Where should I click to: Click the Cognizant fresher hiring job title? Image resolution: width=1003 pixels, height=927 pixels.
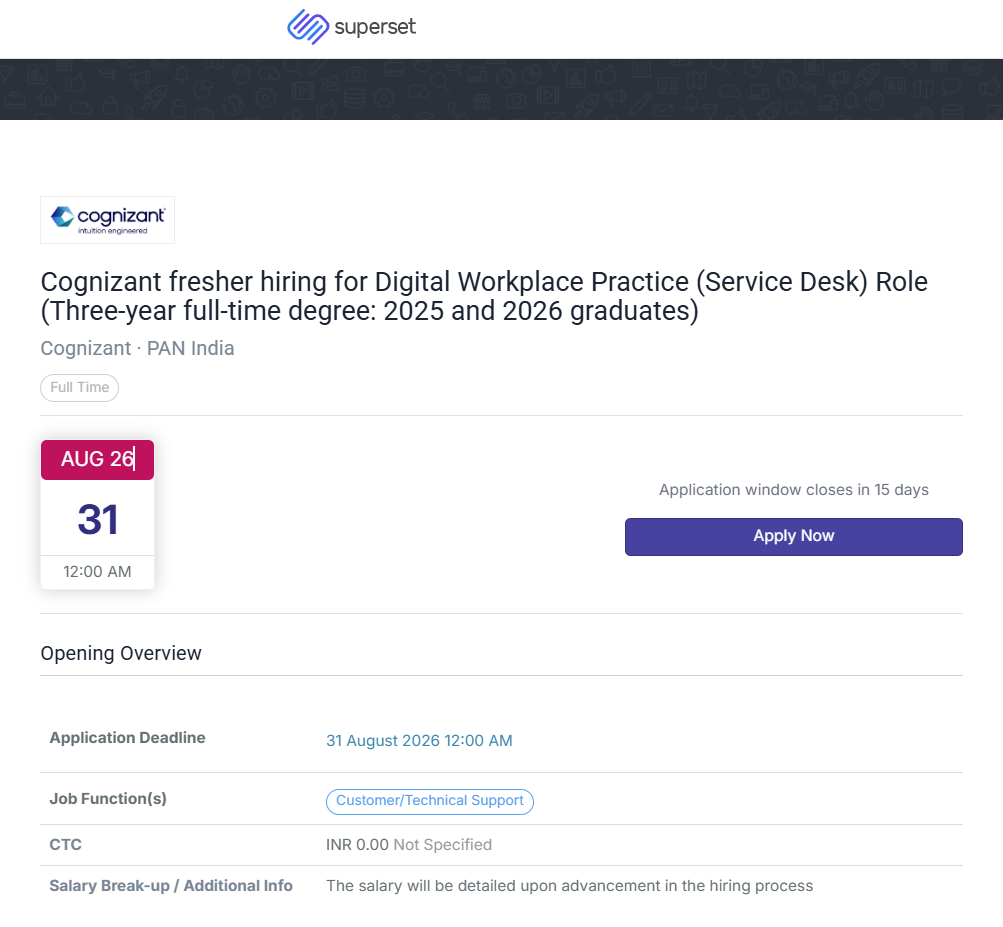[484, 296]
